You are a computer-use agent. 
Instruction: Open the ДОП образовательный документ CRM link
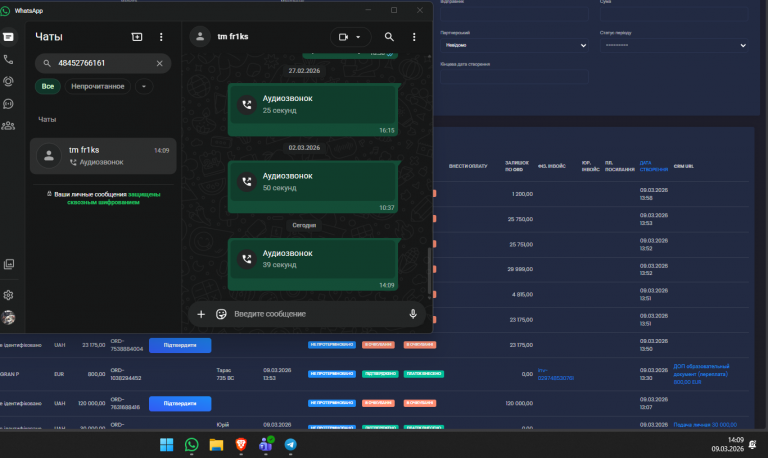[701, 374]
